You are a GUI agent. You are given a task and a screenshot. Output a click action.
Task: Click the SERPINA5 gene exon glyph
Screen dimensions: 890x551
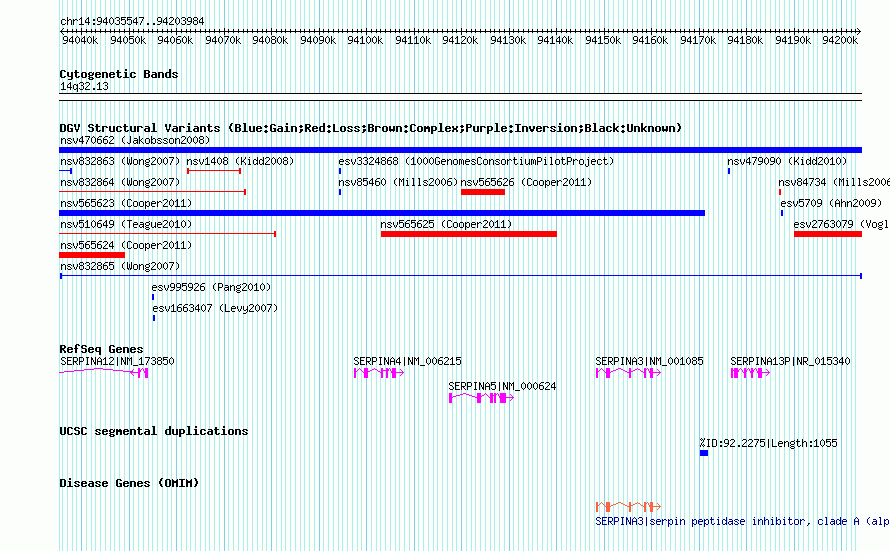click(481, 398)
